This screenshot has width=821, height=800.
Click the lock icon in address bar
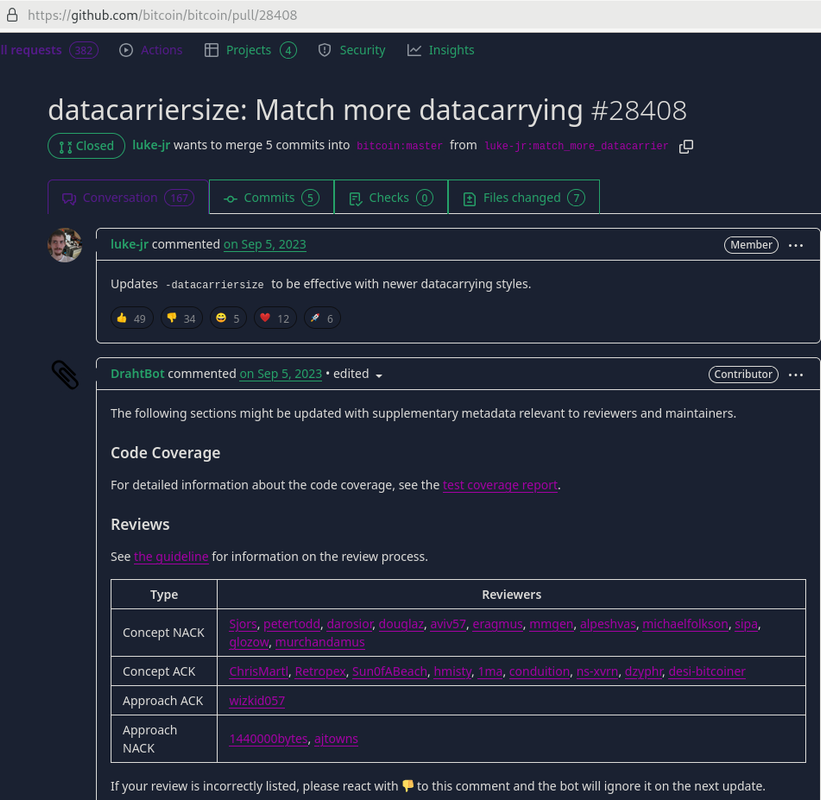tap(13, 15)
